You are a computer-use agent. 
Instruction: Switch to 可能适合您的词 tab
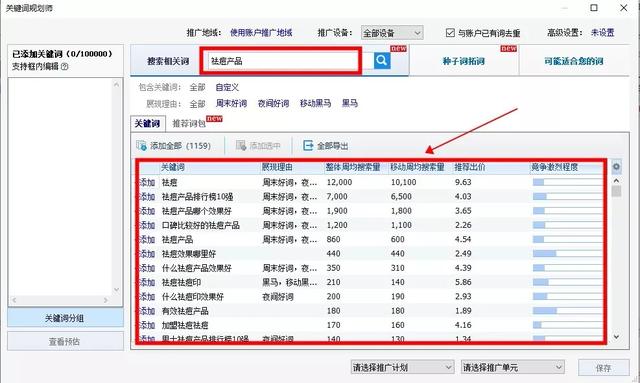573,61
